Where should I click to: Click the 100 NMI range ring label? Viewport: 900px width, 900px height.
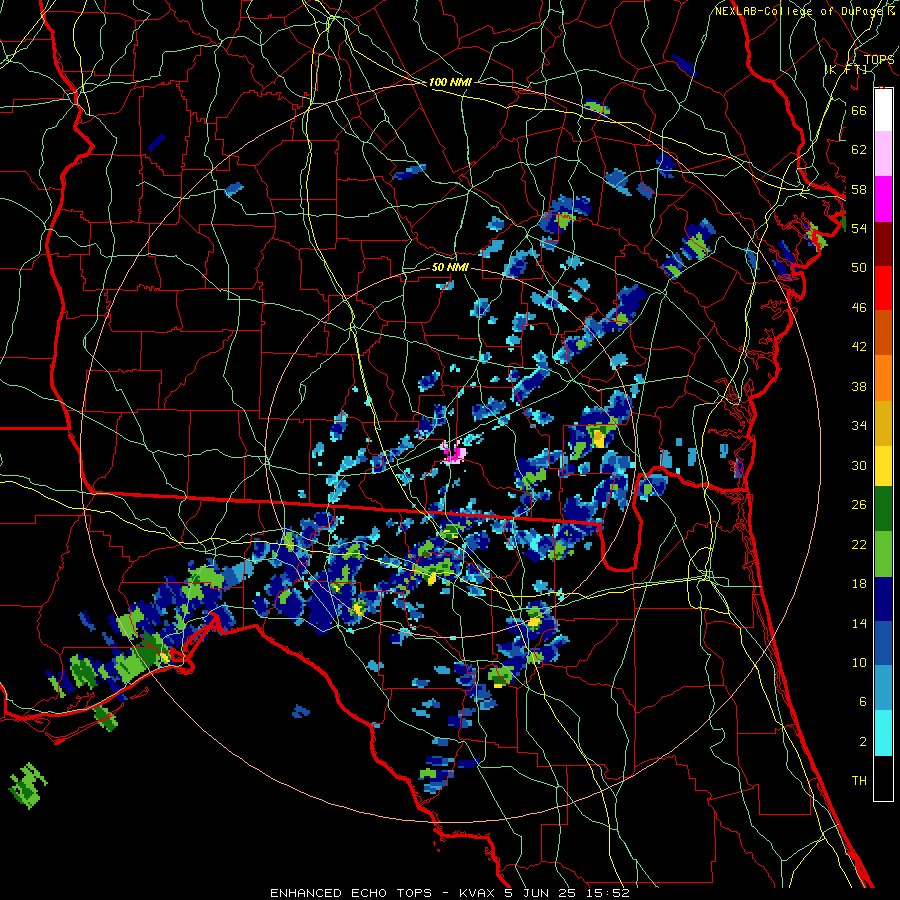tap(450, 82)
